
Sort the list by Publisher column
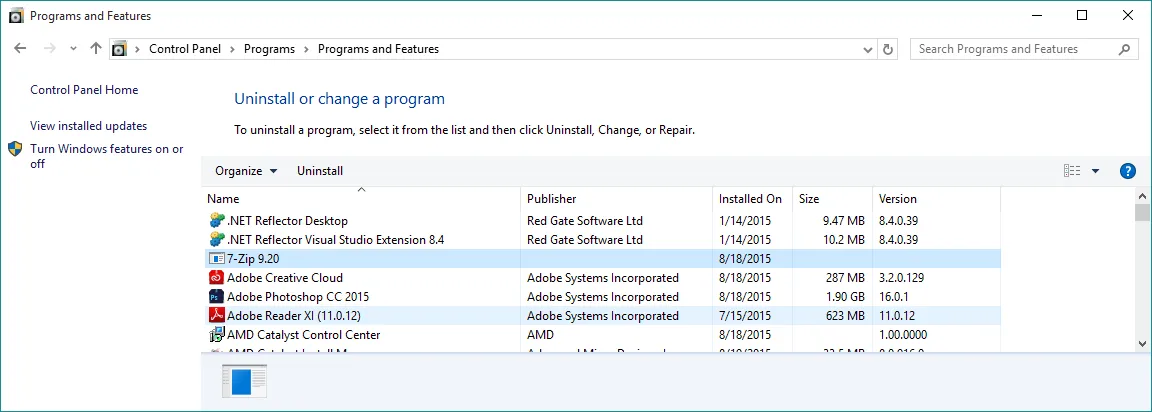coord(552,199)
